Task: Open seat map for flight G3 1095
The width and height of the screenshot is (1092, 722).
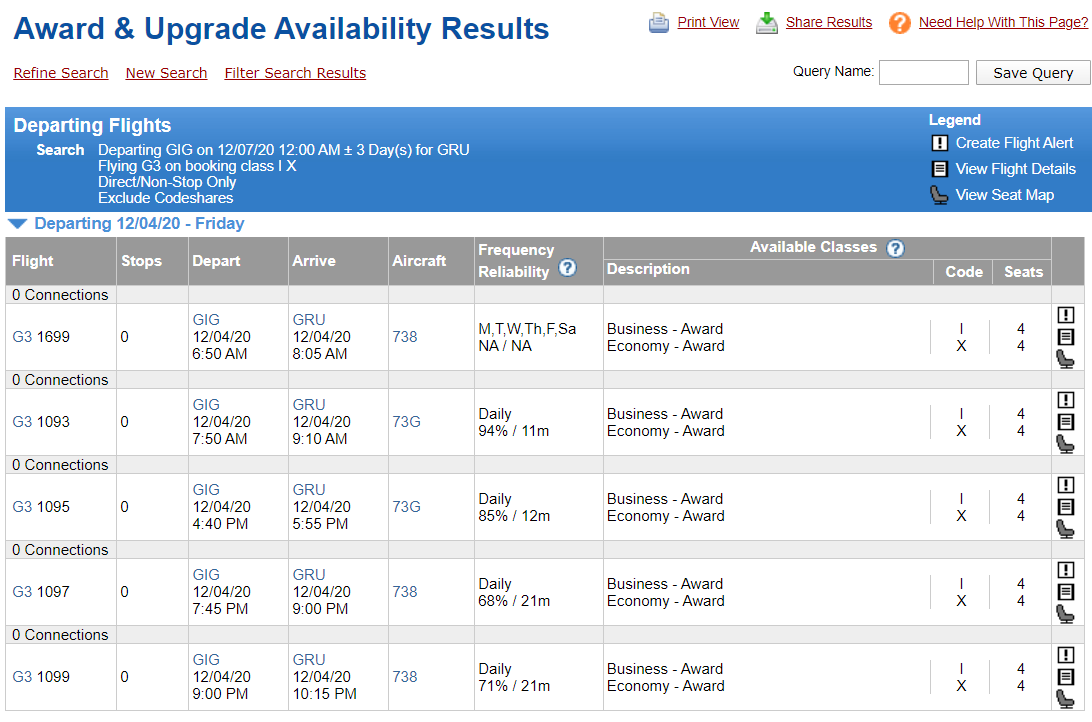Action: pos(1065,529)
